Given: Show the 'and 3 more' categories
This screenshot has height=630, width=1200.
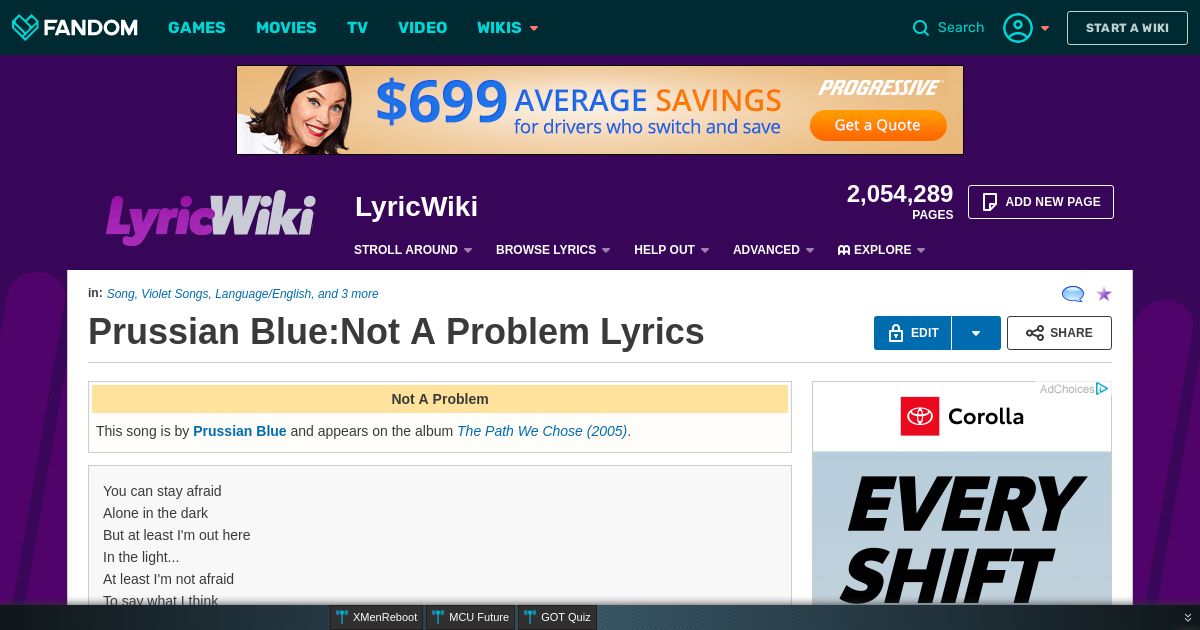Looking at the screenshot, I should tap(348, 294).
